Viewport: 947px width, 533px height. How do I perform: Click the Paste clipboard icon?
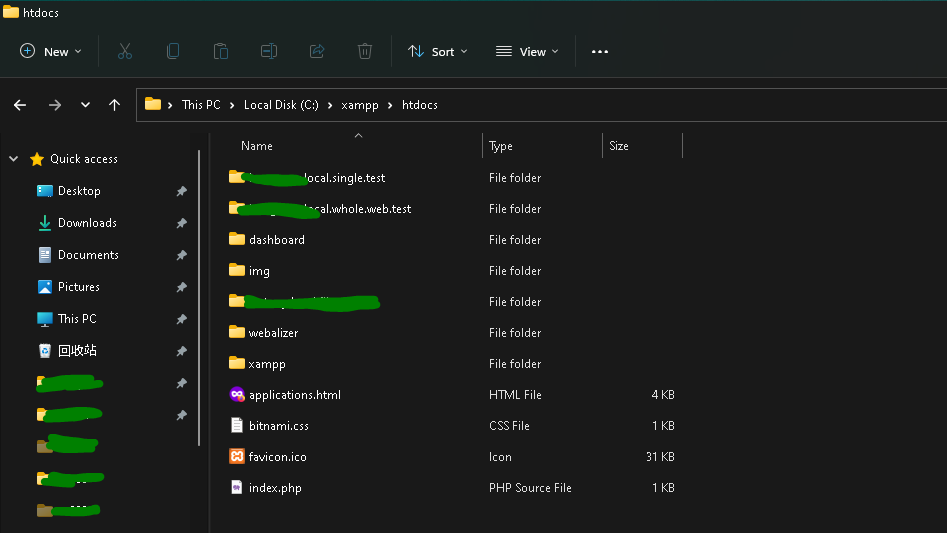pyautogui.click(x=221, y=51)
